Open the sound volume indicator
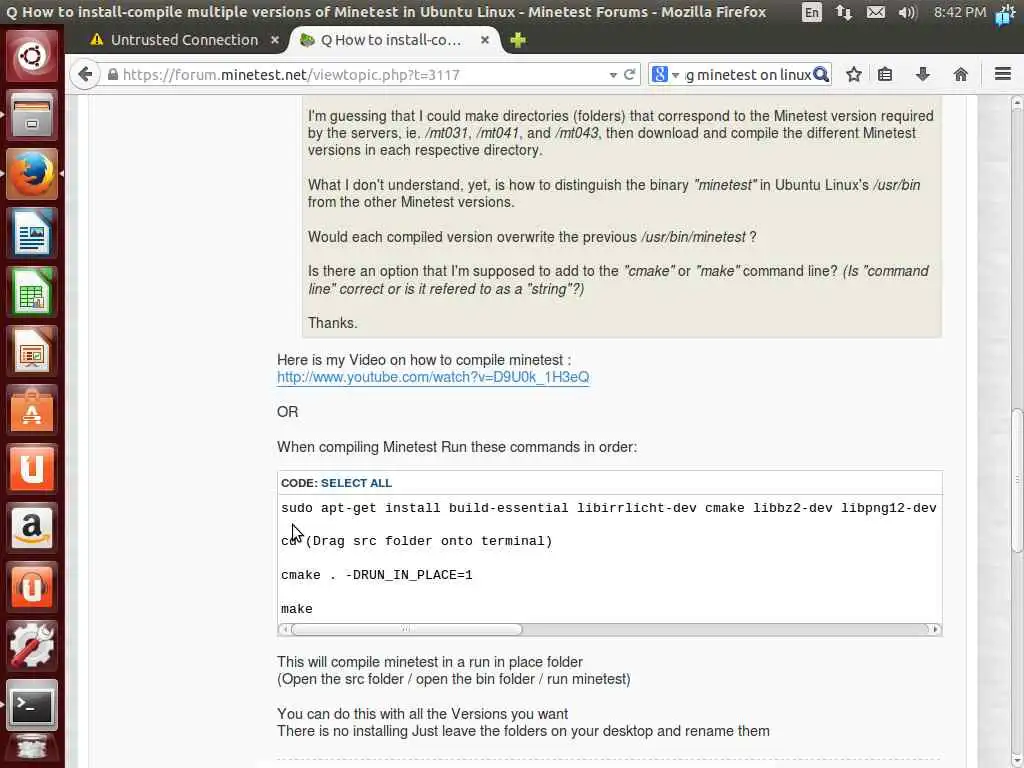 908,12
